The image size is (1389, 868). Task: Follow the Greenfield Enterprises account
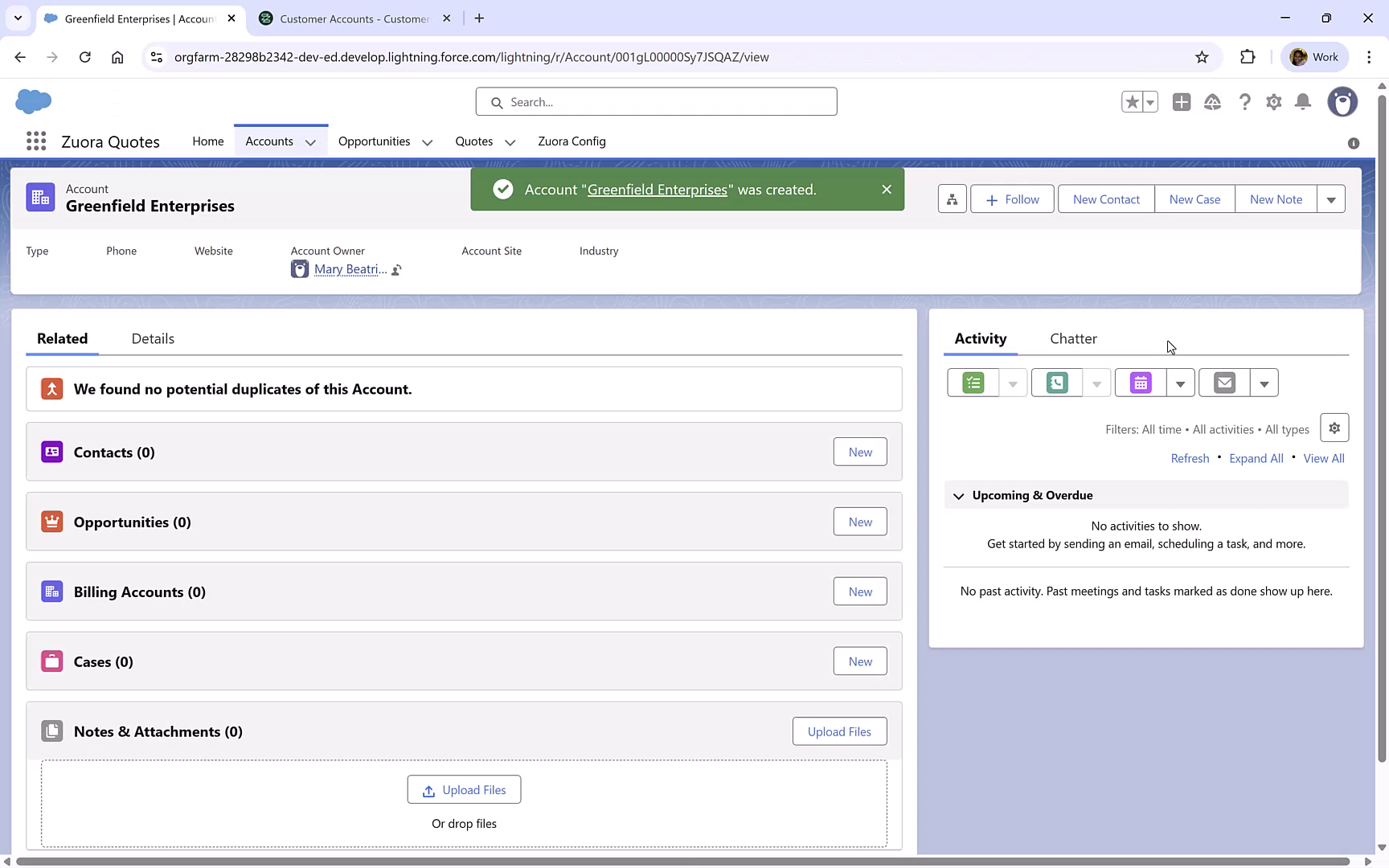(1012, 199)
